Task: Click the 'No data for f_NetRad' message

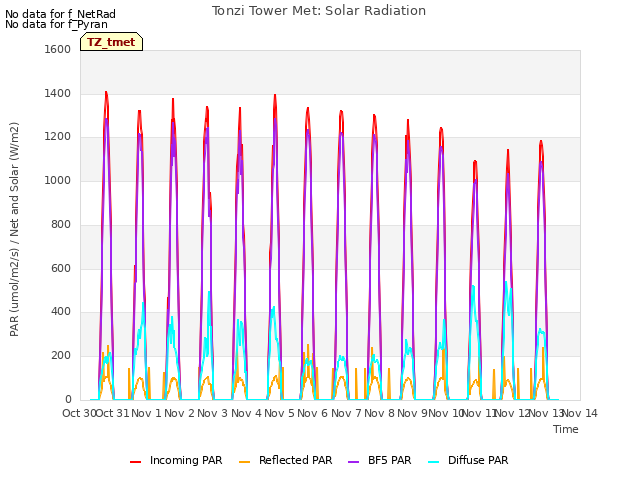Action: click(60, 14)
